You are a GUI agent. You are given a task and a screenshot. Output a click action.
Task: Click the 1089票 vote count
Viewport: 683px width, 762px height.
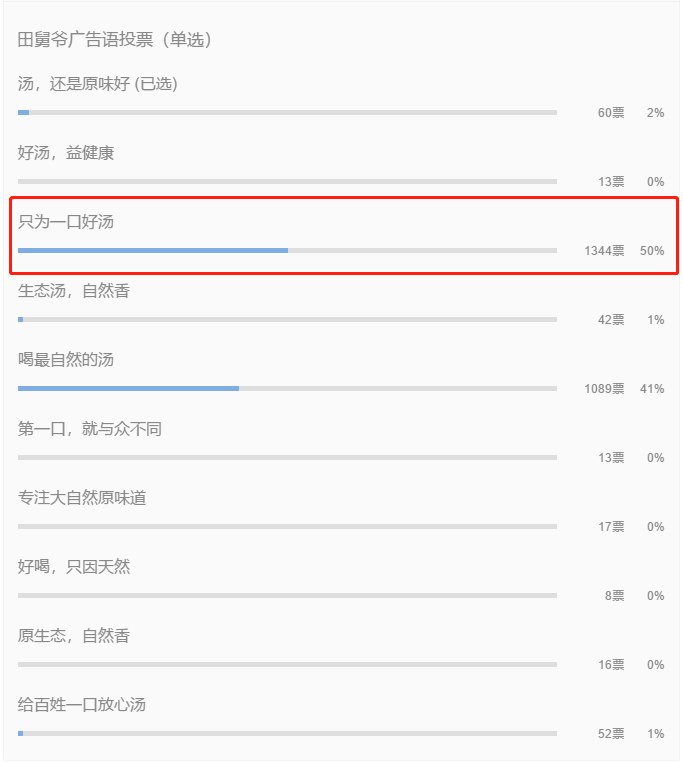(604, 389)
